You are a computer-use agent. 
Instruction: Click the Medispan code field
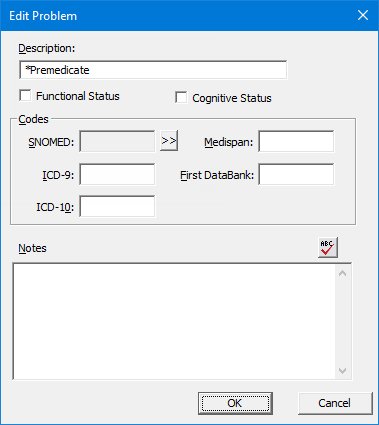[296, 141]
